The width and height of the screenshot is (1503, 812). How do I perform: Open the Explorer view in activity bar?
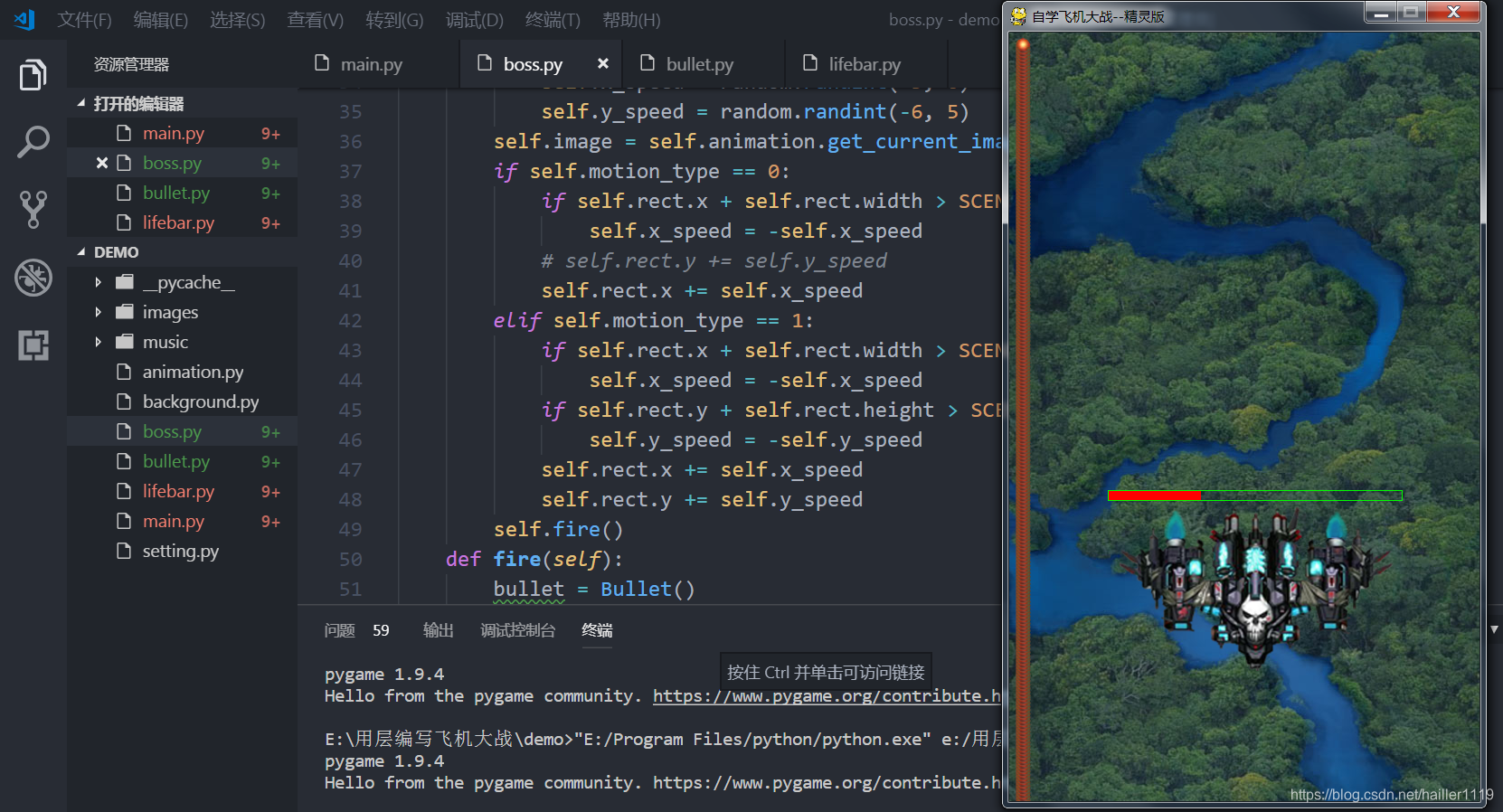tap(33, 74)
